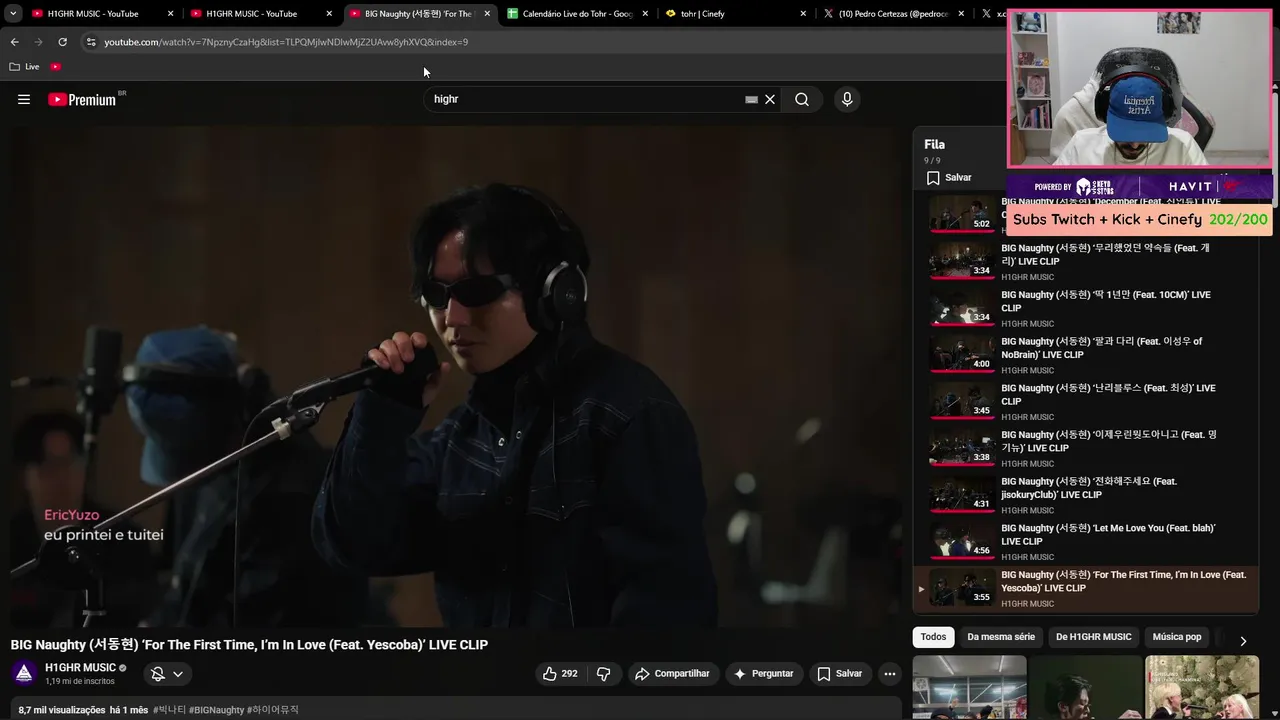Click the video title text
This screenshot has width=1280, height=720.
[x=249, y=645]
